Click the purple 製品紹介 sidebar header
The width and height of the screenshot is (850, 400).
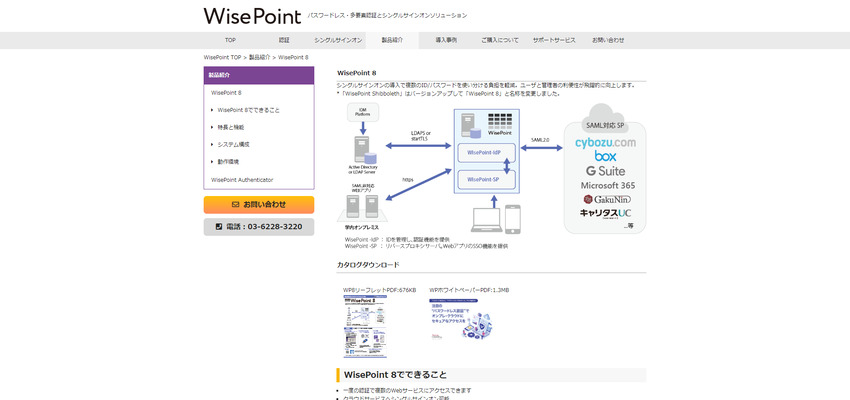(259, 75)
